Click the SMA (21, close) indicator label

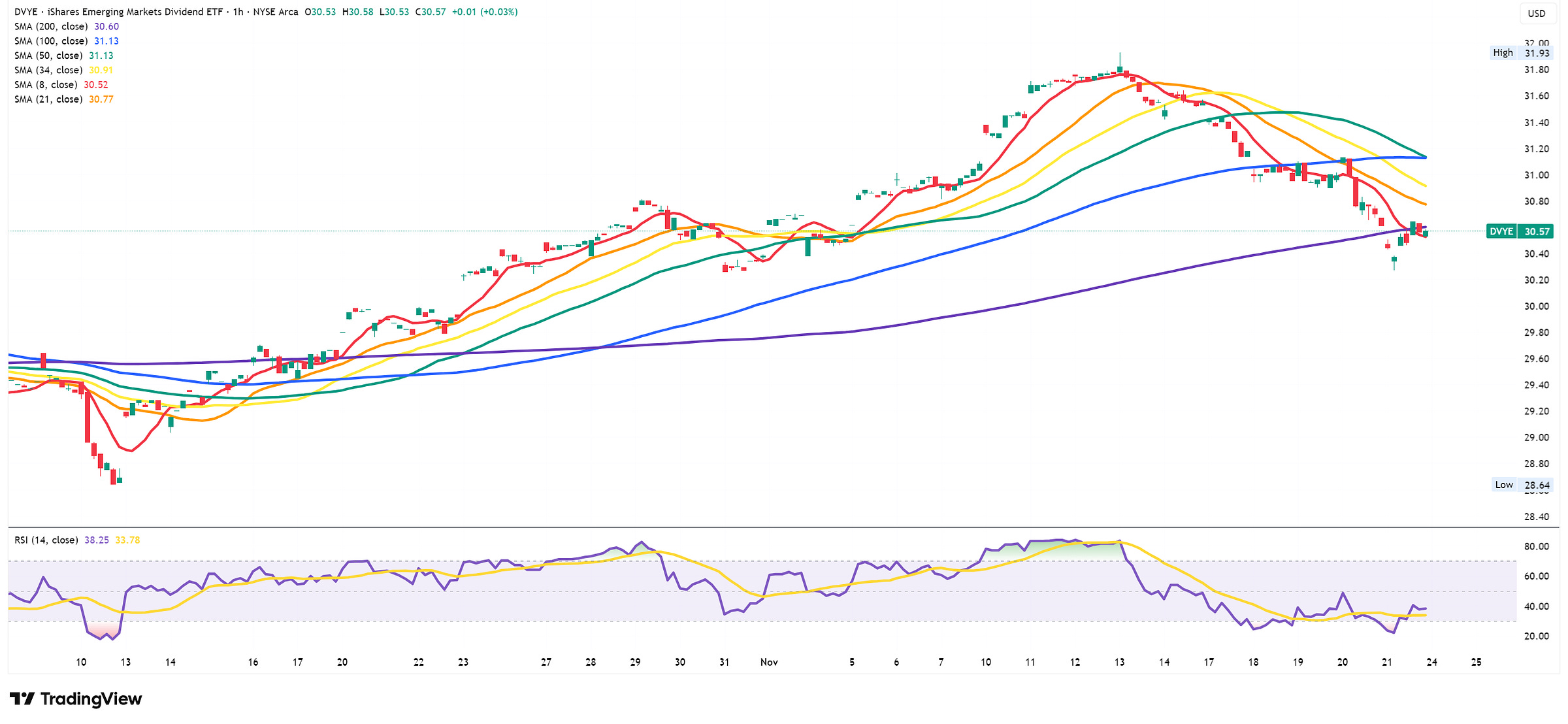48,99
